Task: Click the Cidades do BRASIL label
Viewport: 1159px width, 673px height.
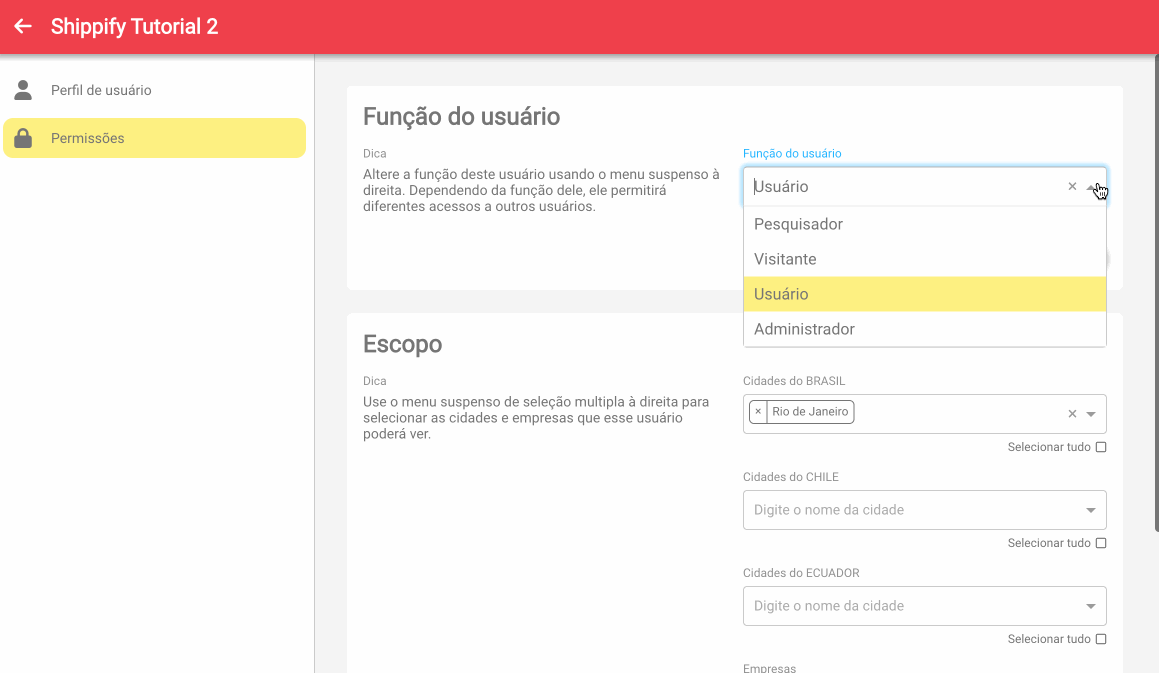Action: [x=794, y=381]
